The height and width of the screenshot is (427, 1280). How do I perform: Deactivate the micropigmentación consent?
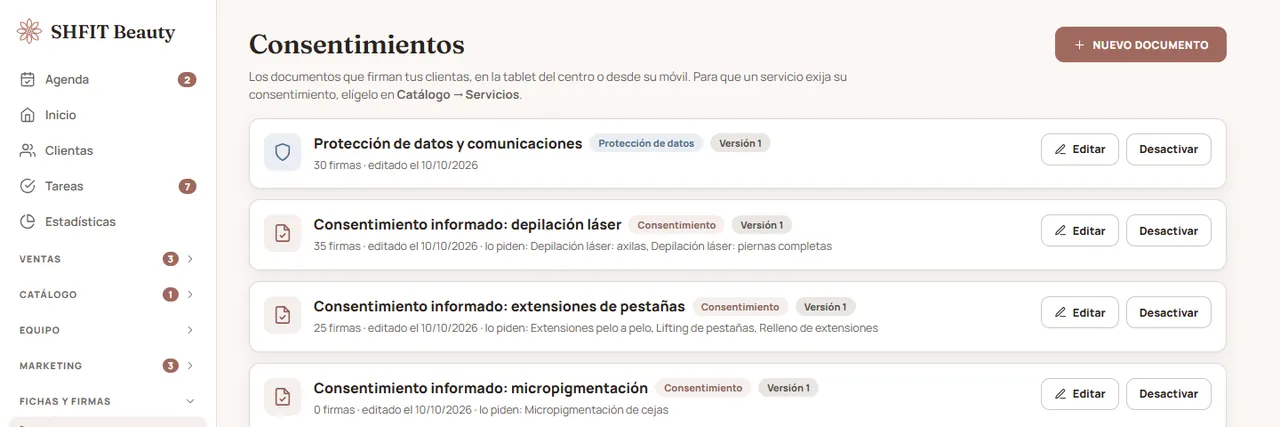point(1169,394)
